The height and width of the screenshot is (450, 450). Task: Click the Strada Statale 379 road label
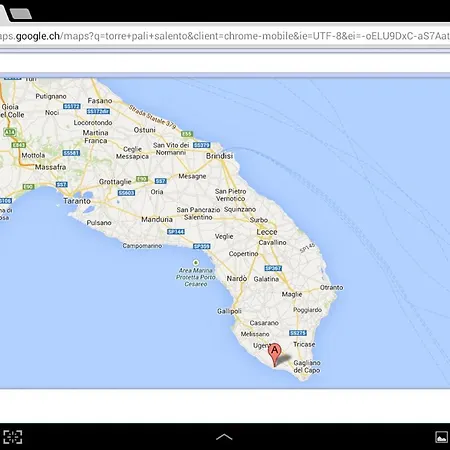pos(152,117)
